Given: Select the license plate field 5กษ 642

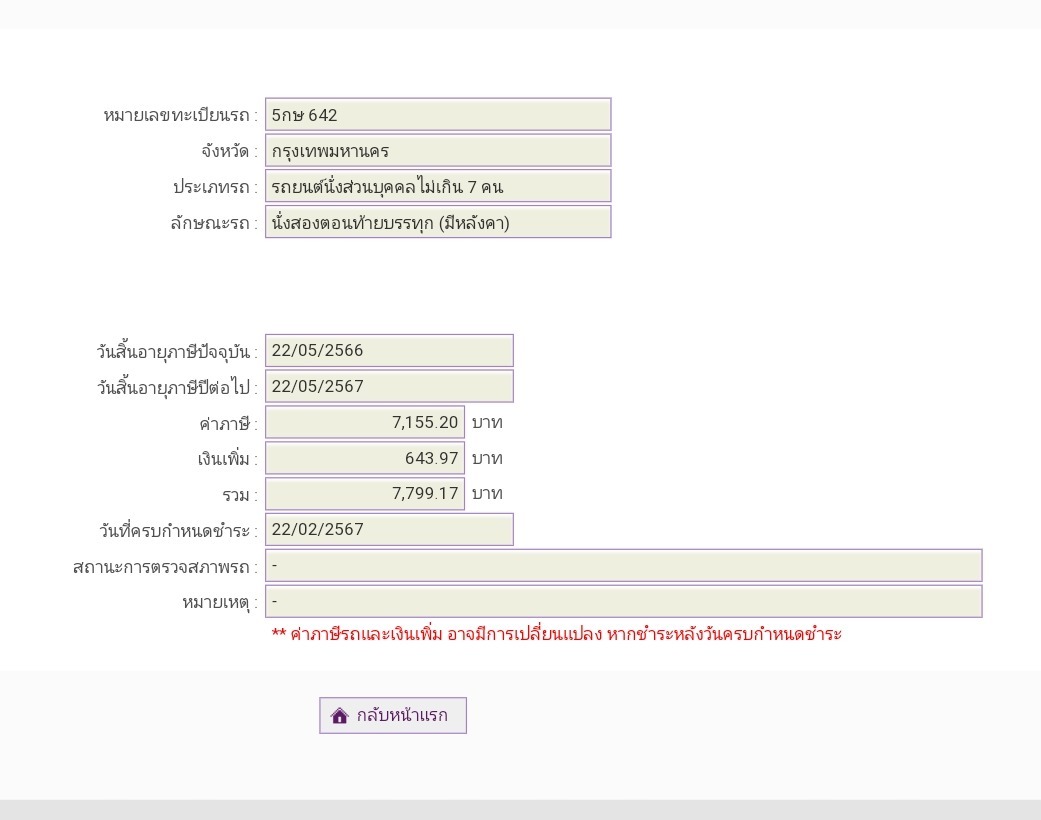Looking at the screenshot, I should 438,115.
